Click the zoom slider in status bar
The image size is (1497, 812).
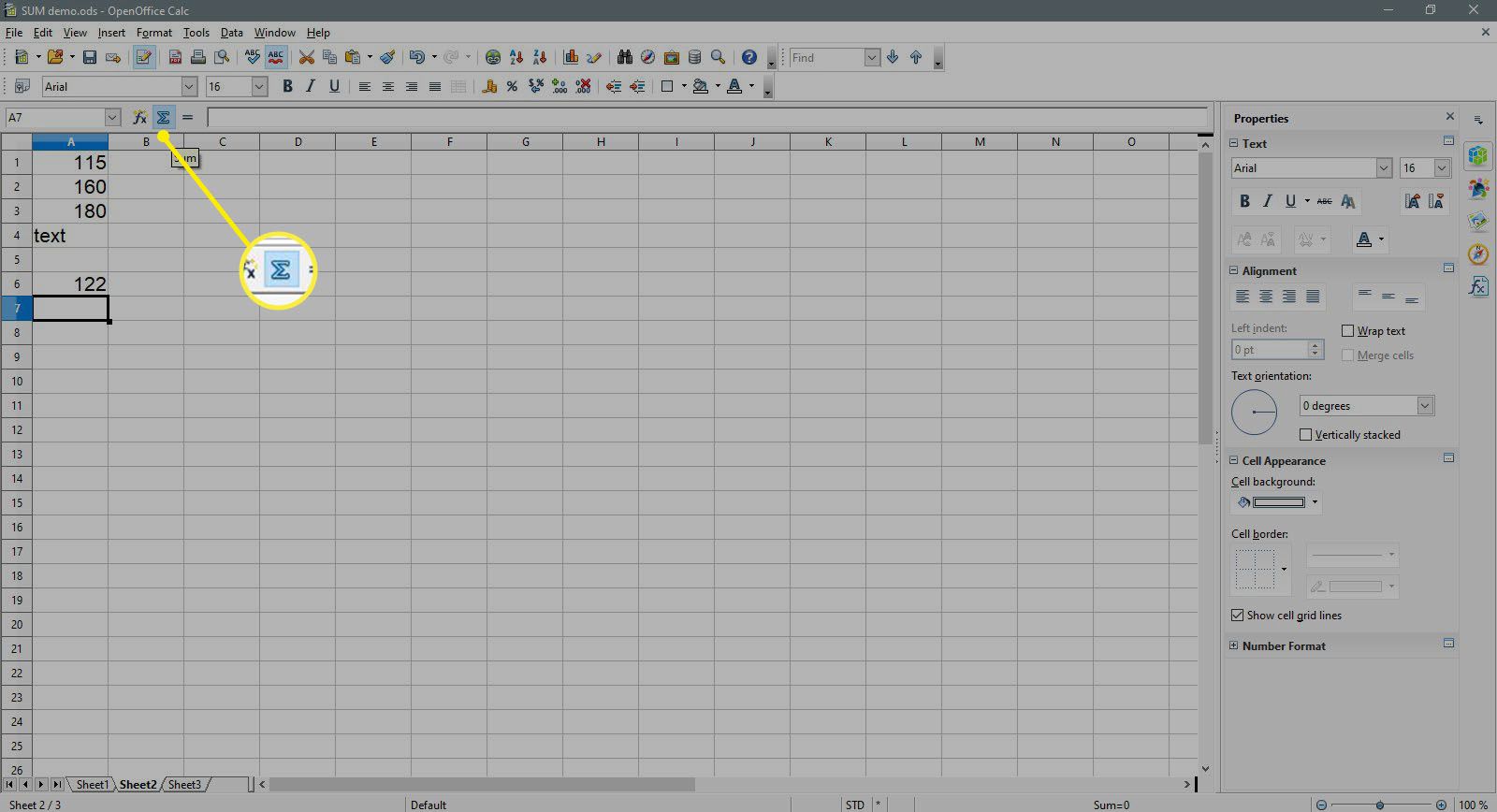1380,805
